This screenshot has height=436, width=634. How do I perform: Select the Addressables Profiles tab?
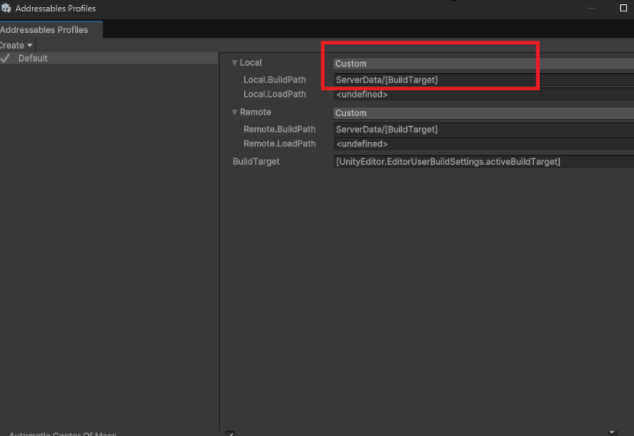pos(51,30)
